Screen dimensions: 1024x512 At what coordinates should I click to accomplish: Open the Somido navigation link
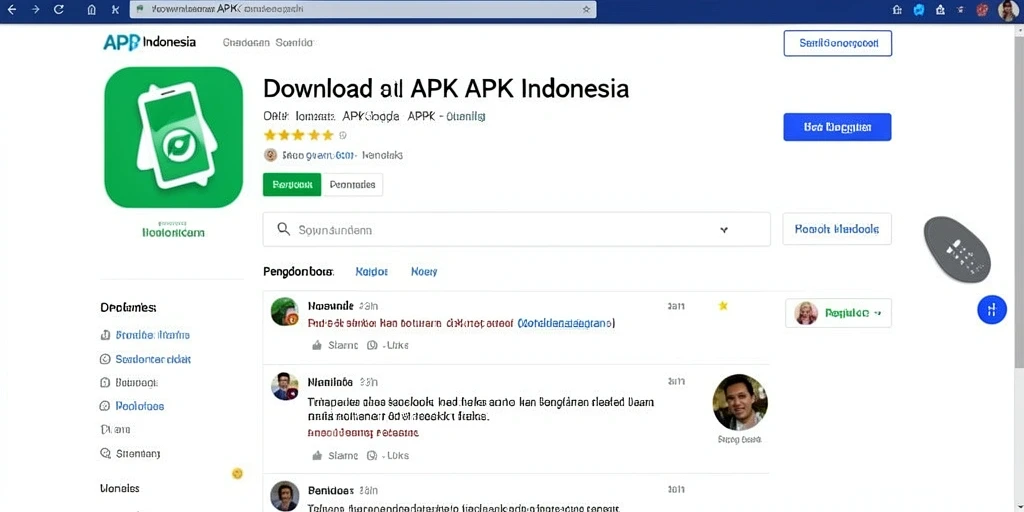tap(295, 42)
